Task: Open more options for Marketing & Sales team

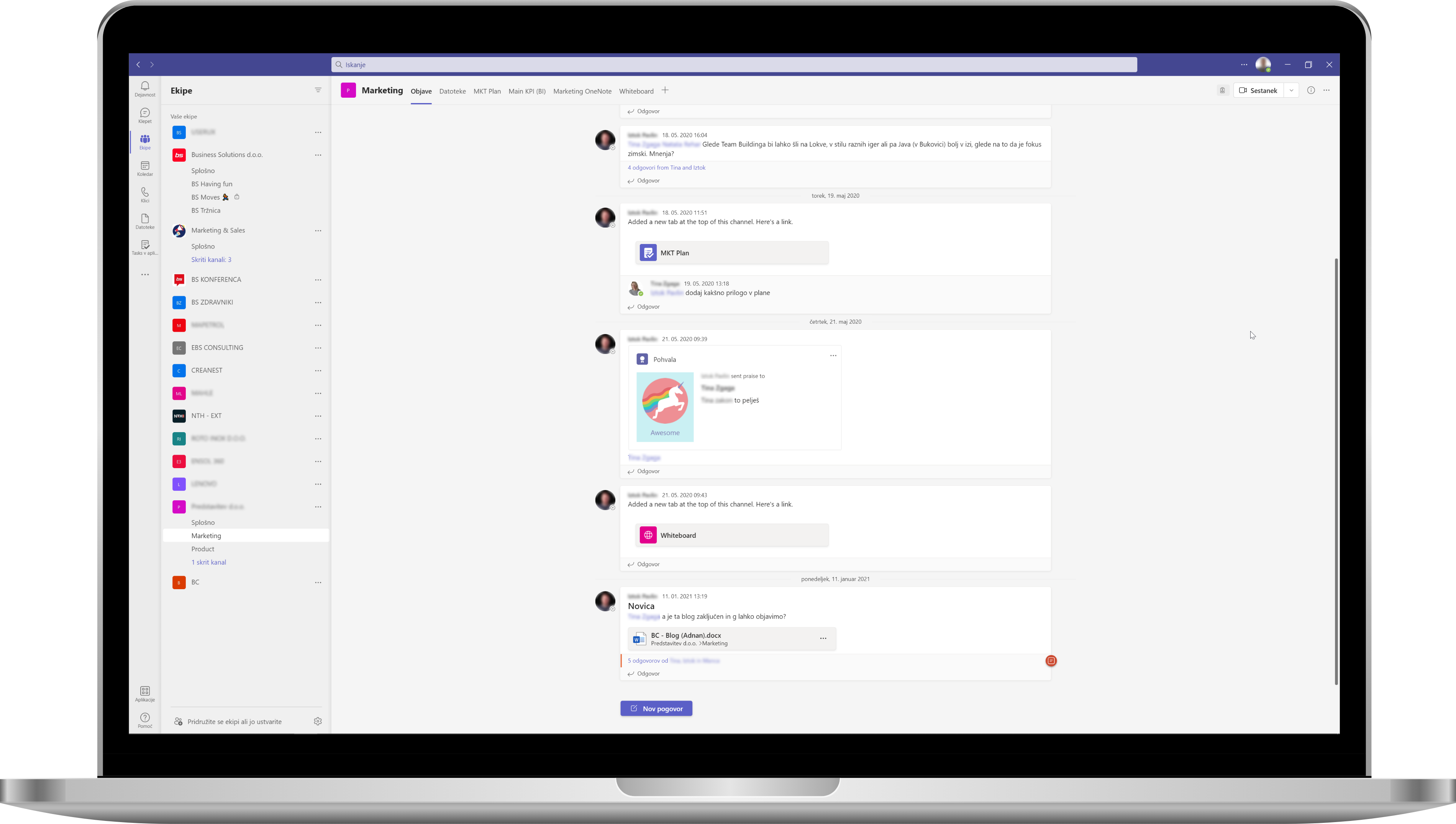Action: click(318, 230)
